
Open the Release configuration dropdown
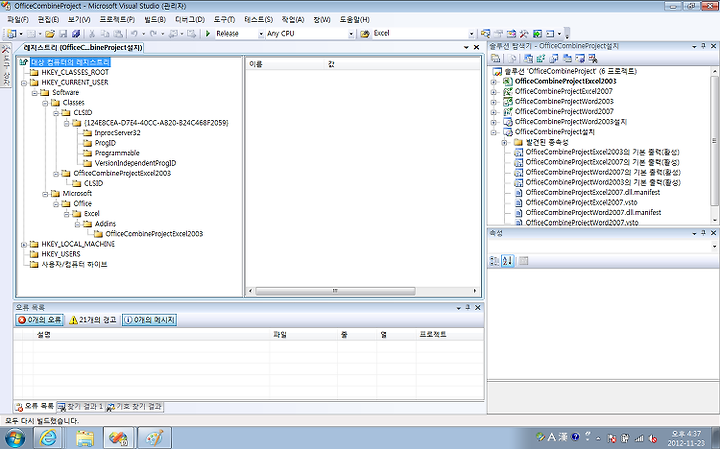click(261, 34)
